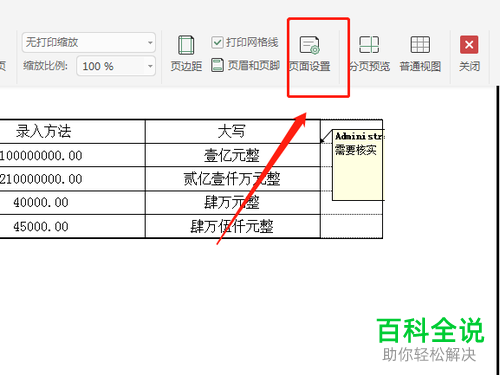500x375 pixels.
Task: Click the 肆万伍仟元整 cell
Action: coord(233,226)
